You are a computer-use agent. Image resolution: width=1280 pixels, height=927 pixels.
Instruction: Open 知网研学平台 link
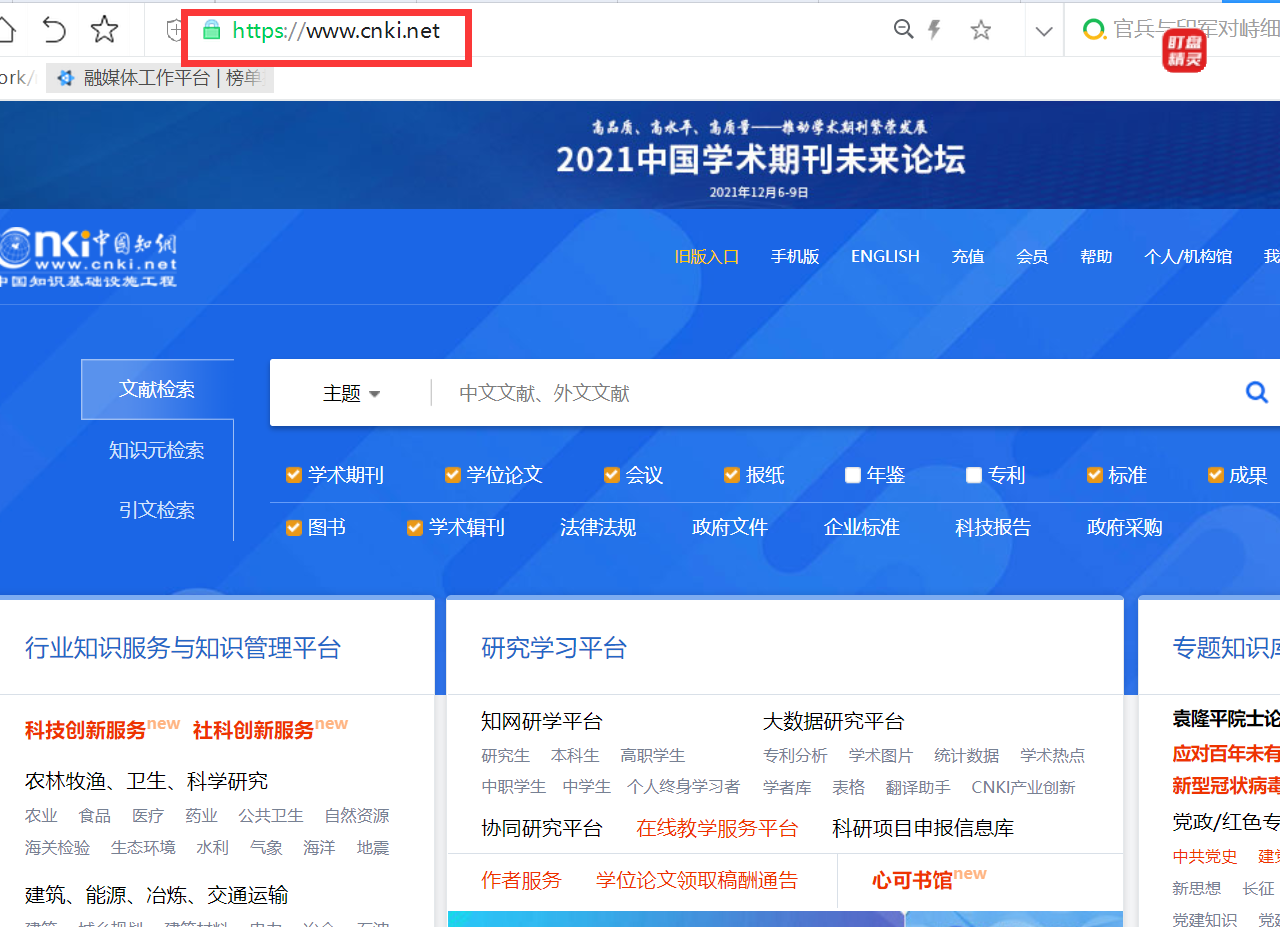click(542, 721)
